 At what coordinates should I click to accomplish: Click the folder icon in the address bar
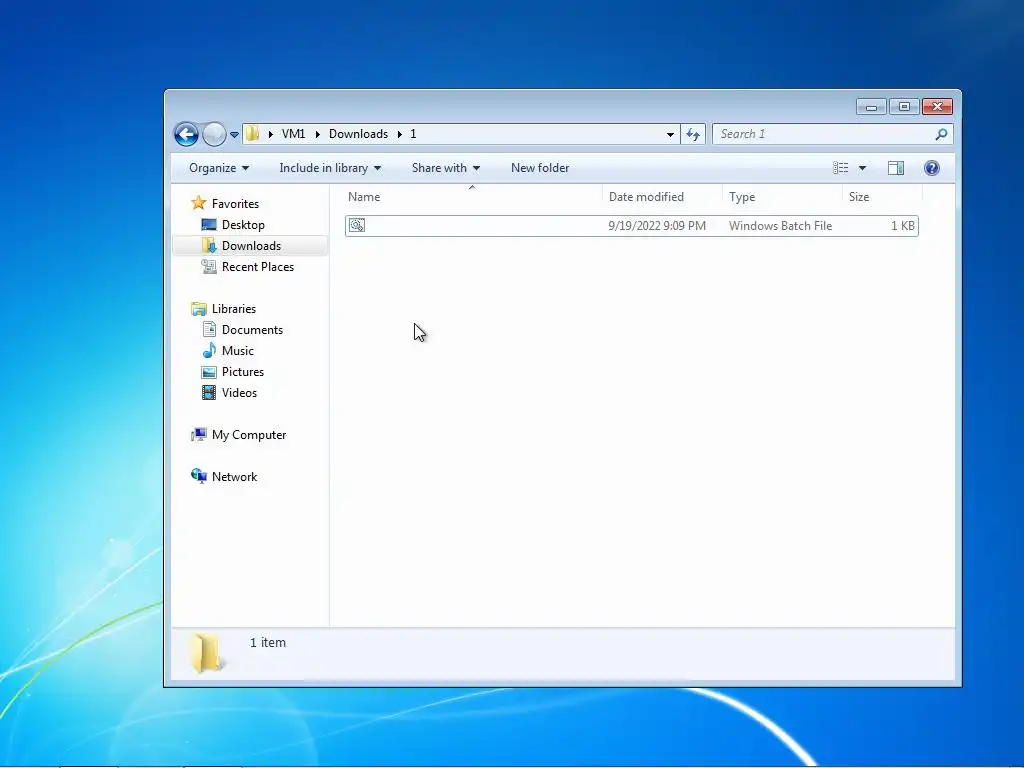click(252, 134)
